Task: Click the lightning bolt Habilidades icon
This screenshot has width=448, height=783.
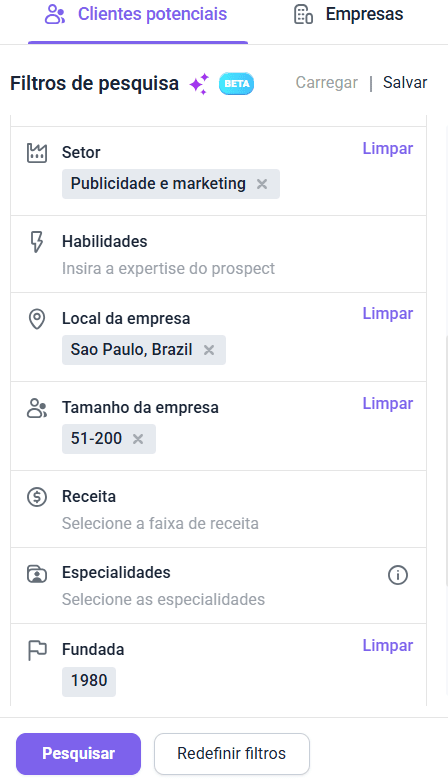Action: 36,242
